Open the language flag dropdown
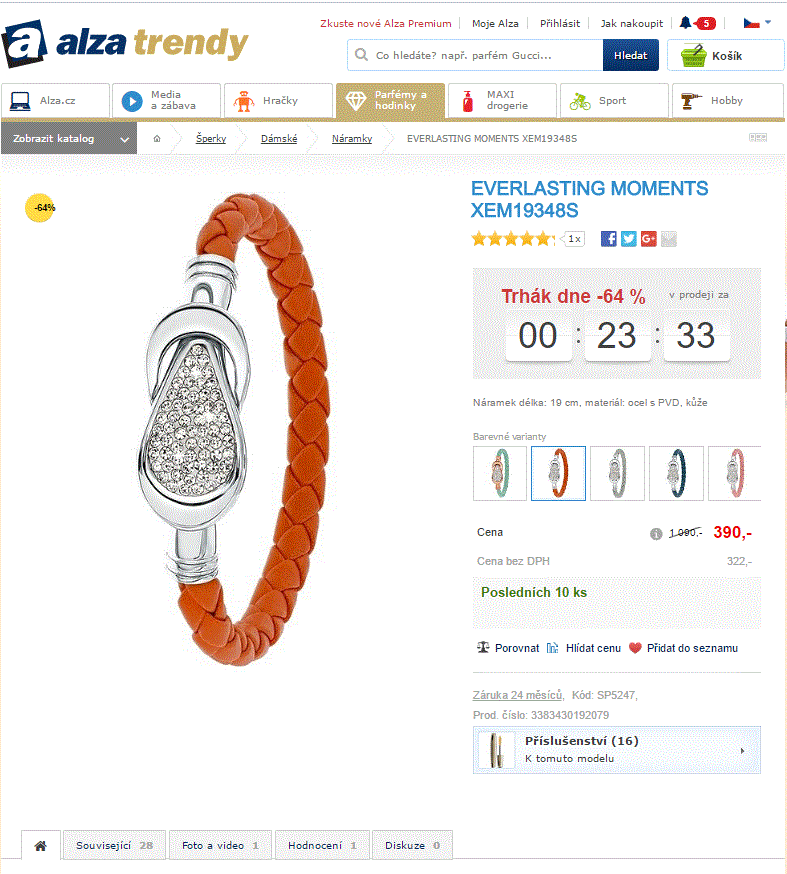This screenshot has height=874, width=787. click(757, 23)
